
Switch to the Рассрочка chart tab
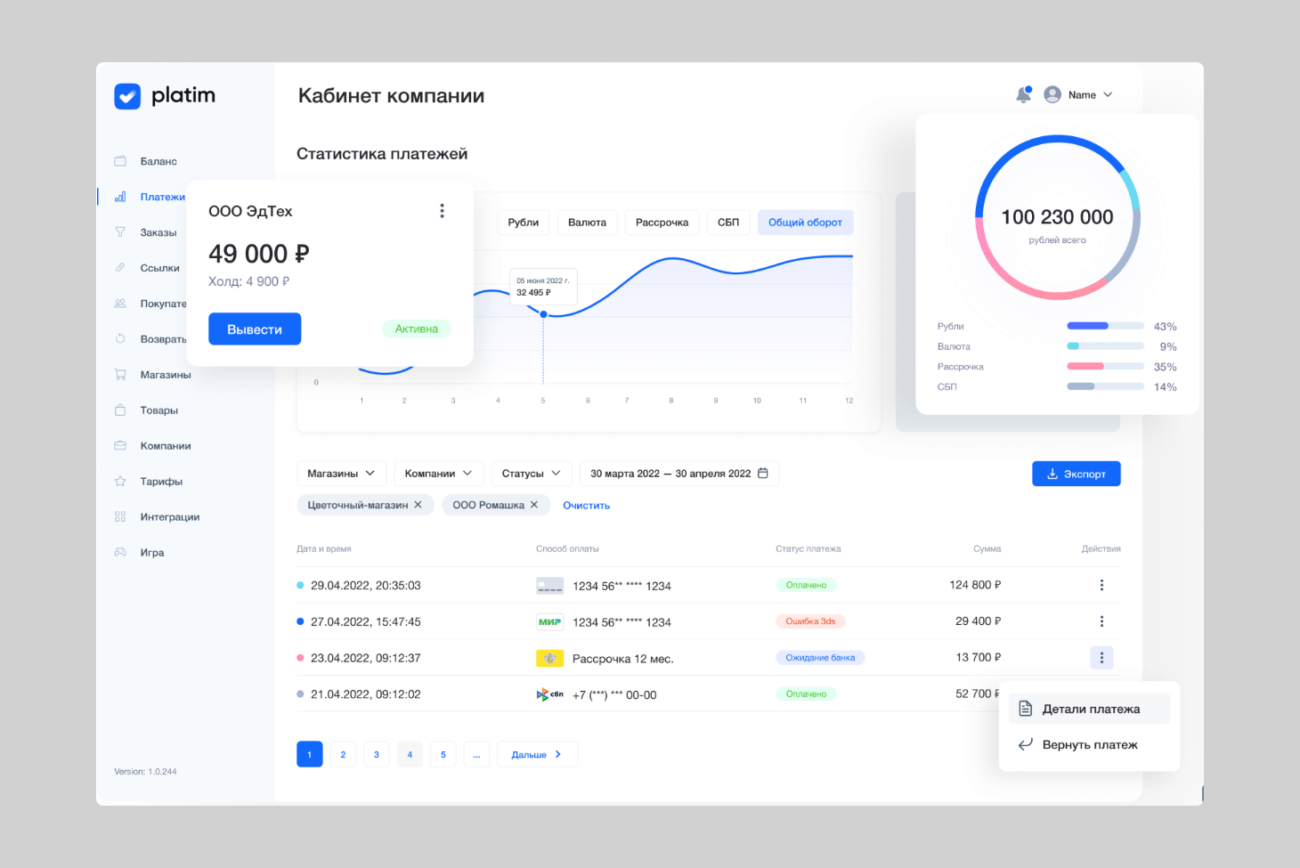click(x=662, y=222)
